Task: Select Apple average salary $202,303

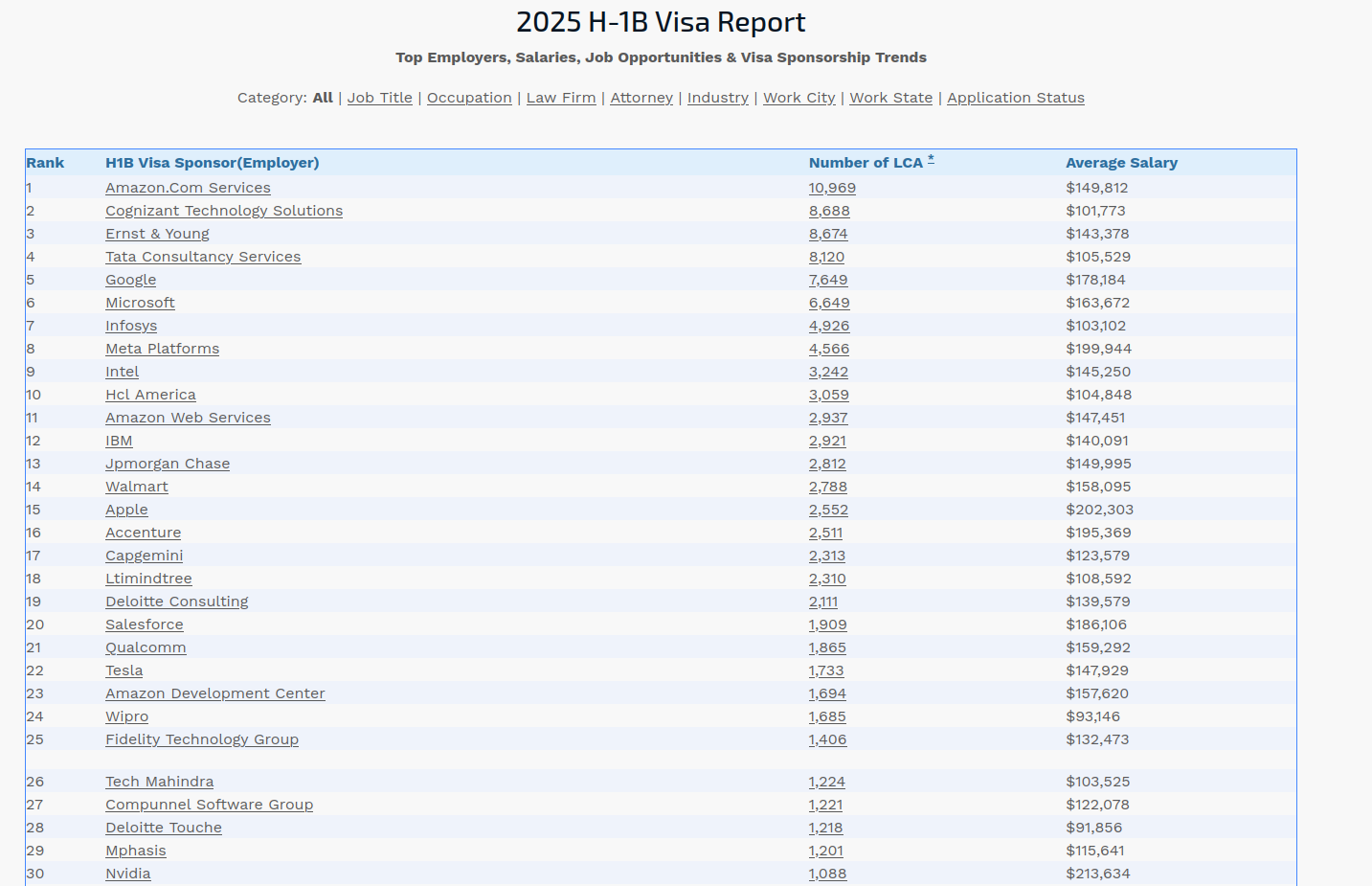Action: coord(1099,510)
